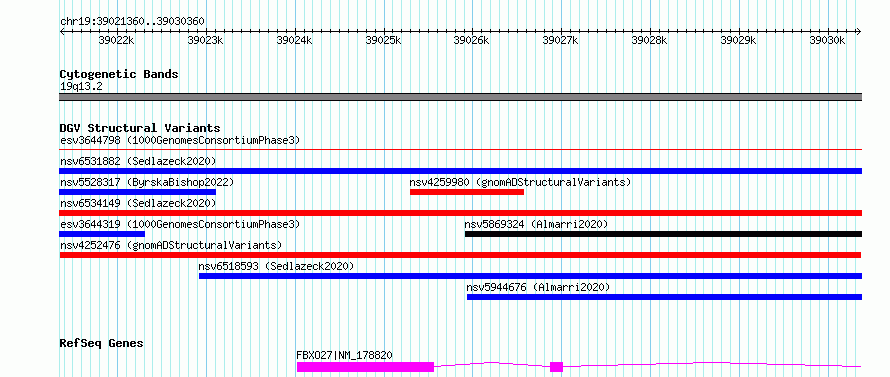This screenshot has height=377, width=890.
Task: Click the 39027k ruler tick label
Action: tap(561, 40)
